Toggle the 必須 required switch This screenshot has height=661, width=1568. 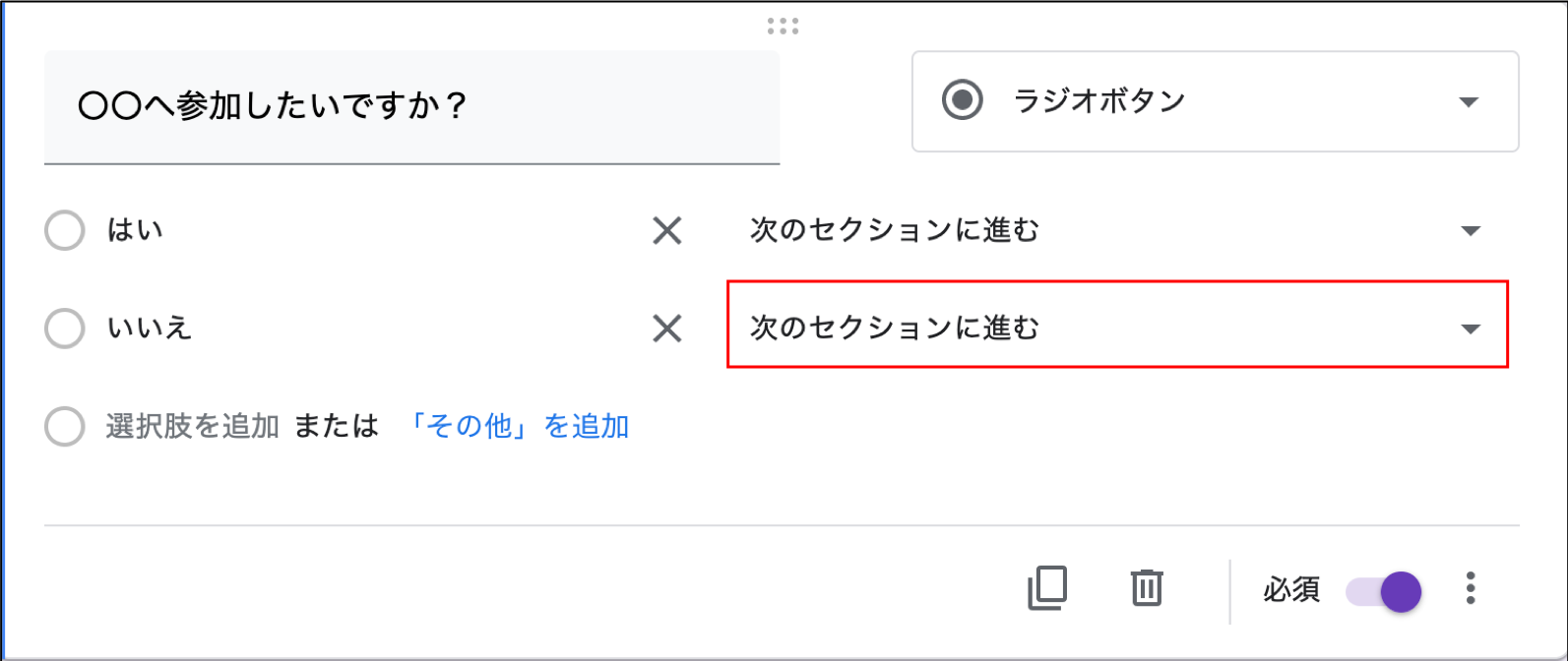[1383, 591]
